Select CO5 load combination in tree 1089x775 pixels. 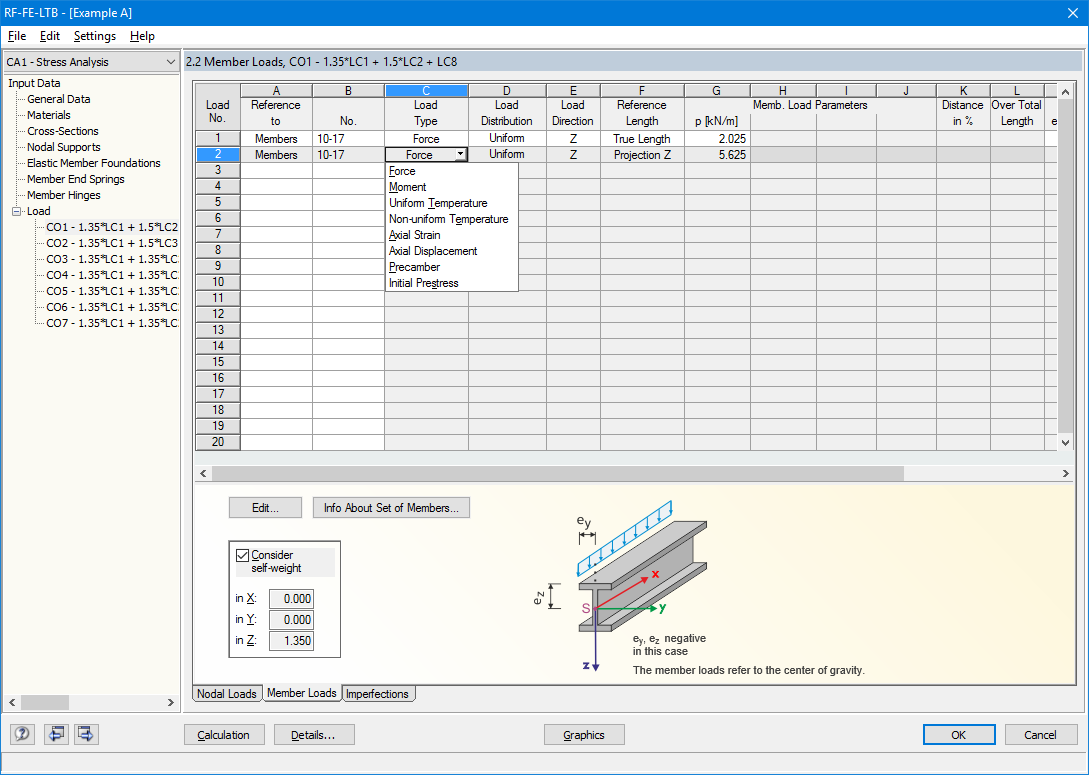(x=111, y=291)
